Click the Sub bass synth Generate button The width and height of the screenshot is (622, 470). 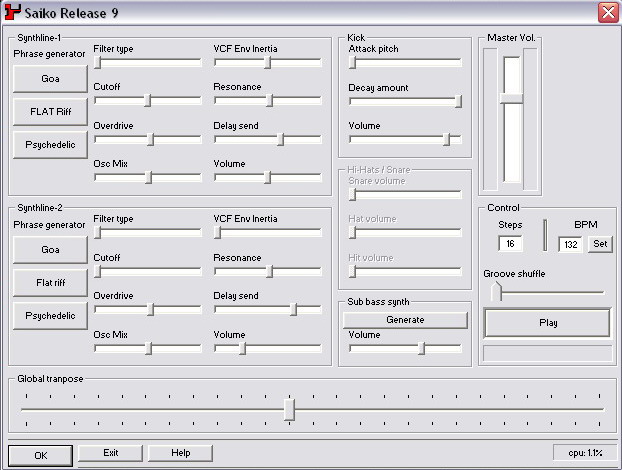coord(405,320)
